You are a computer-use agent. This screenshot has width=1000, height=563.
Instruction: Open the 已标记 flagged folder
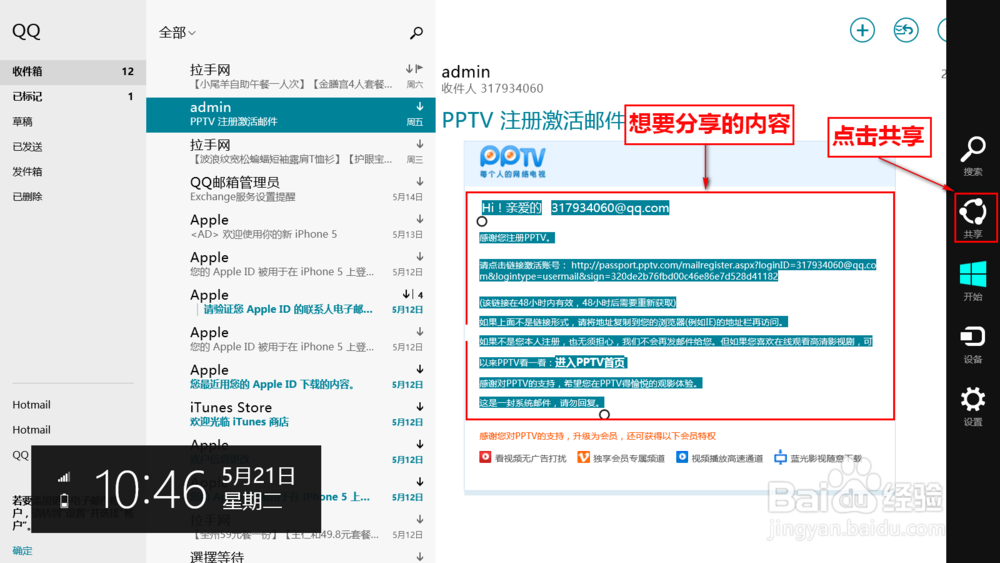(x=73, y=96)
